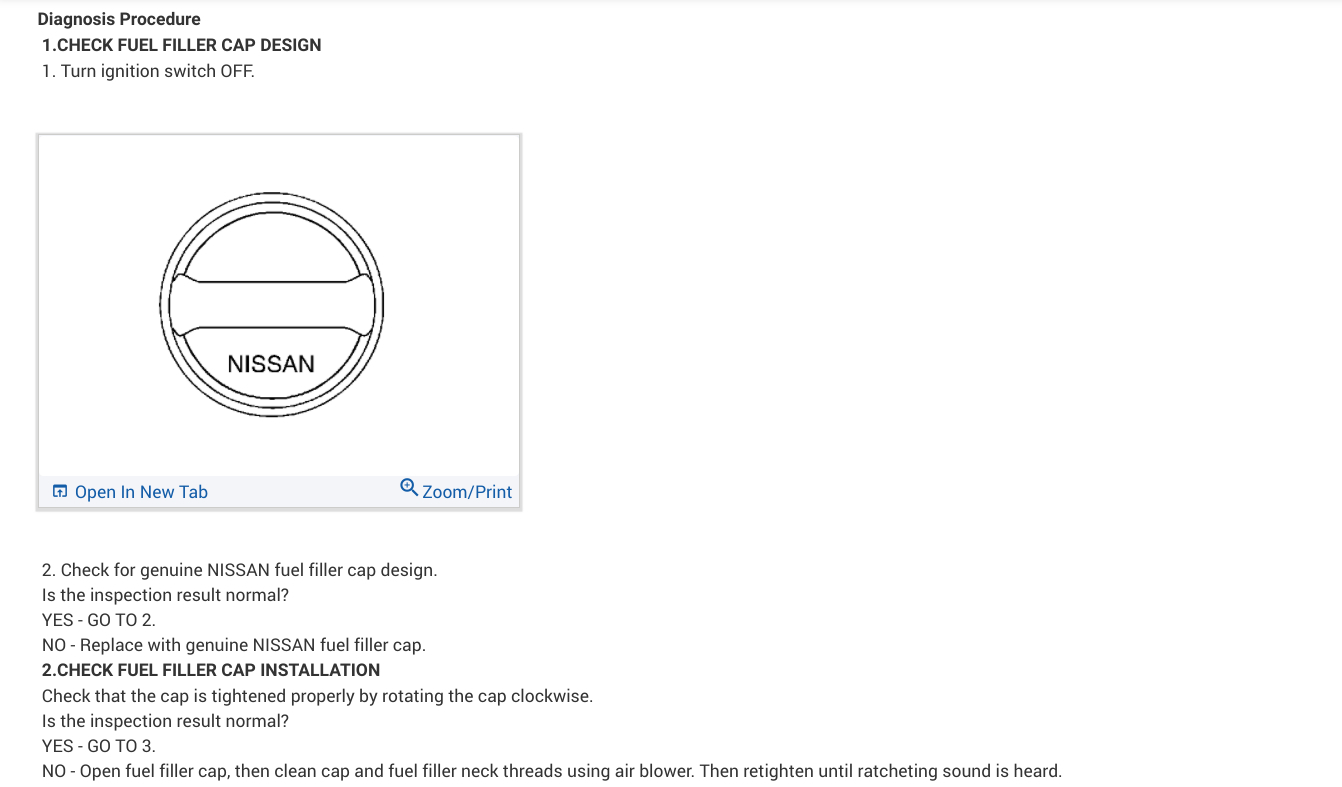Click the rotating the cap clockwise instruction
This screenshot has width=1342, height=787.
tap(317, 696)
